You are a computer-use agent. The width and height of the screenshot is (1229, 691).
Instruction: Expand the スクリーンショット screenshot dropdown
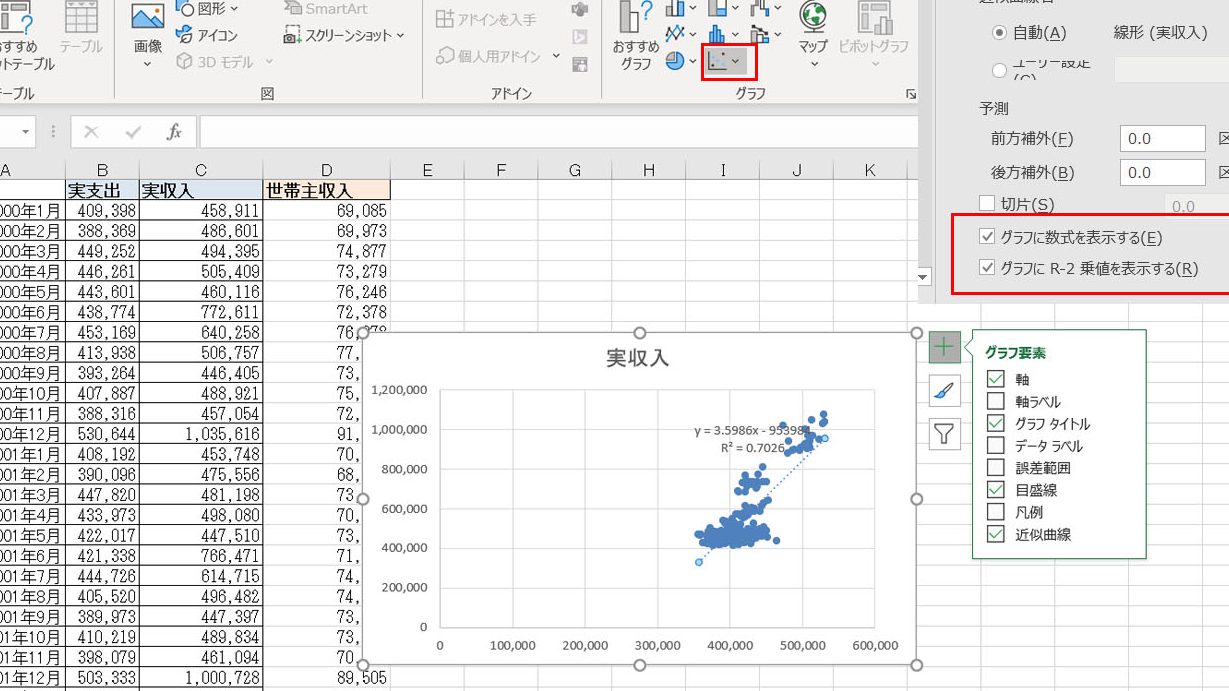400,35
